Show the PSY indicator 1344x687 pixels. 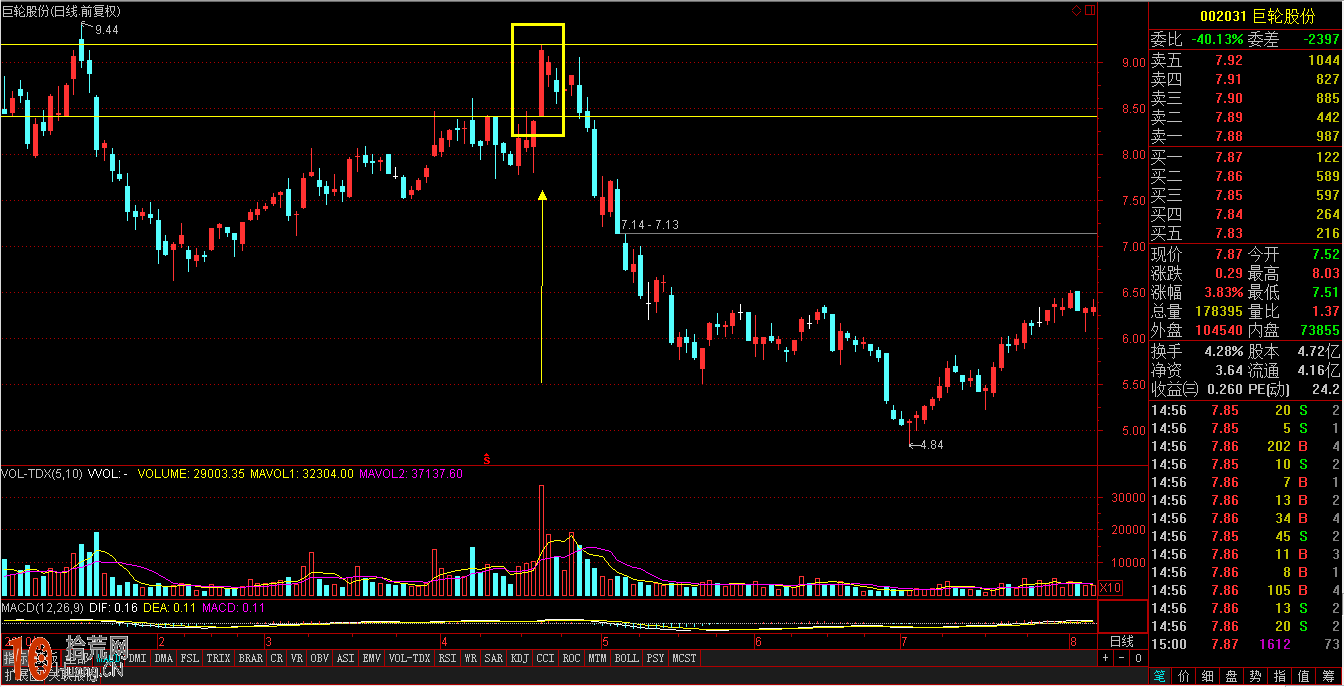[655, 658]
